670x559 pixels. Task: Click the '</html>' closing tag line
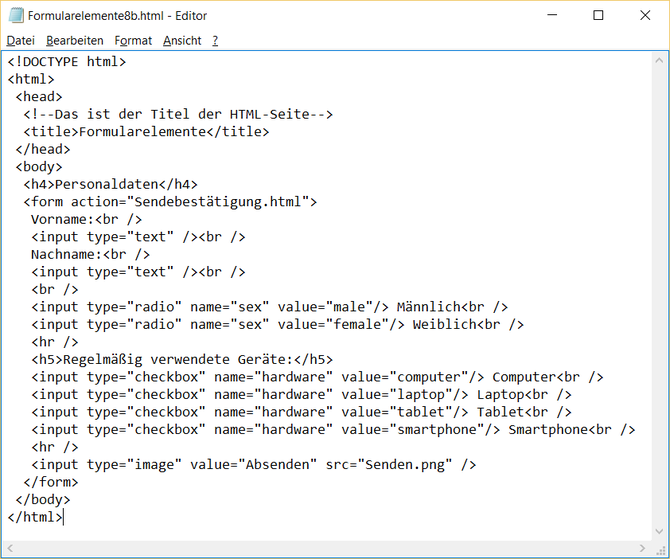[35, 517]
